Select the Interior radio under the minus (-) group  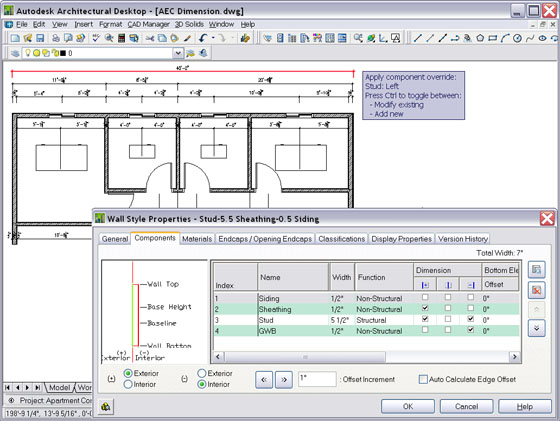click(202, 385)
